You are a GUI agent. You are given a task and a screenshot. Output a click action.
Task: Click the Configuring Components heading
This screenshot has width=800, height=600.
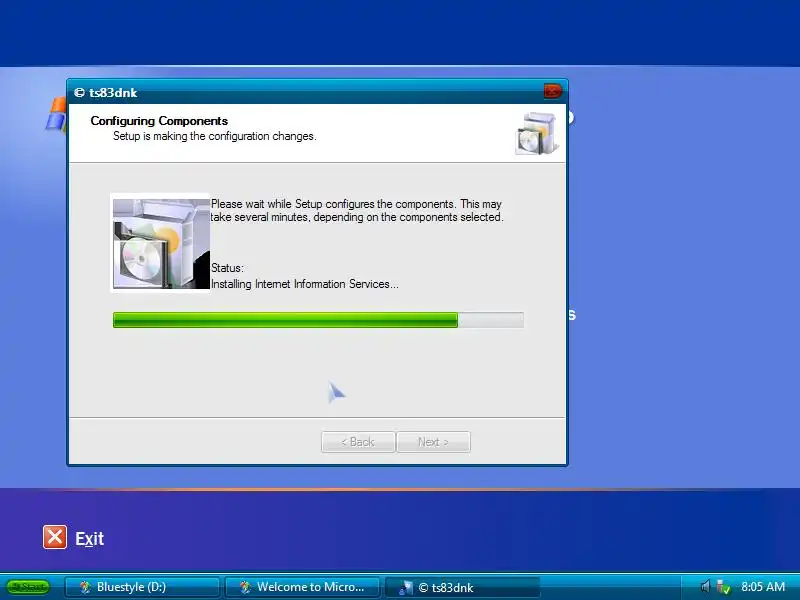(159, 121)
